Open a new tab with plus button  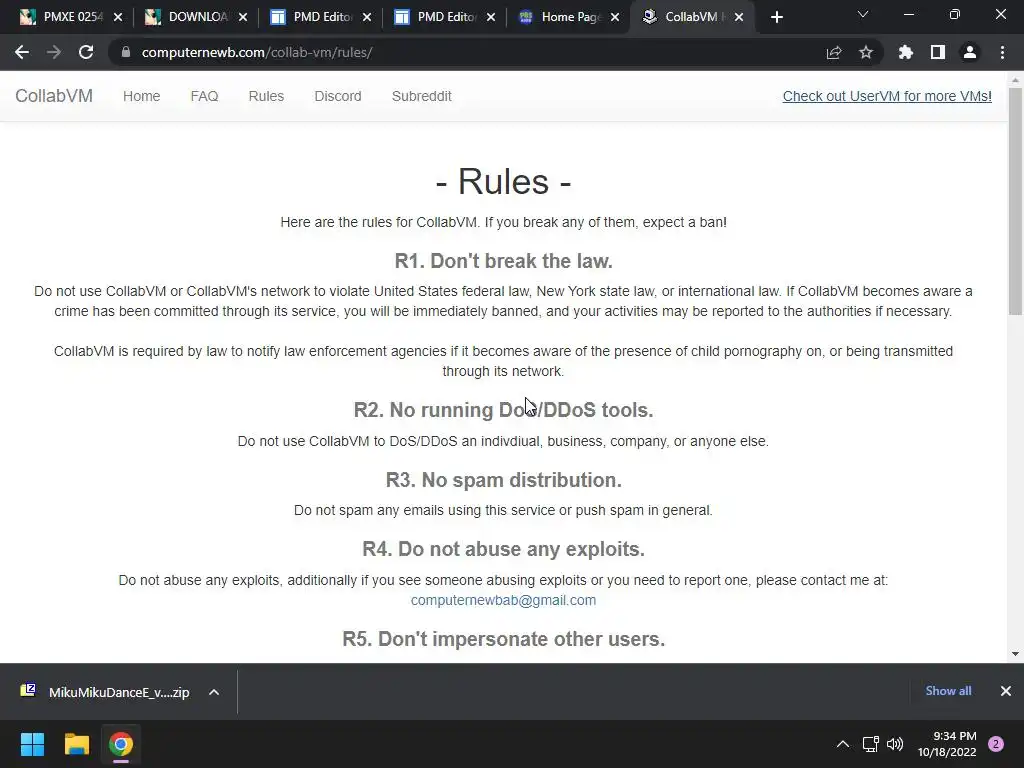776,17
